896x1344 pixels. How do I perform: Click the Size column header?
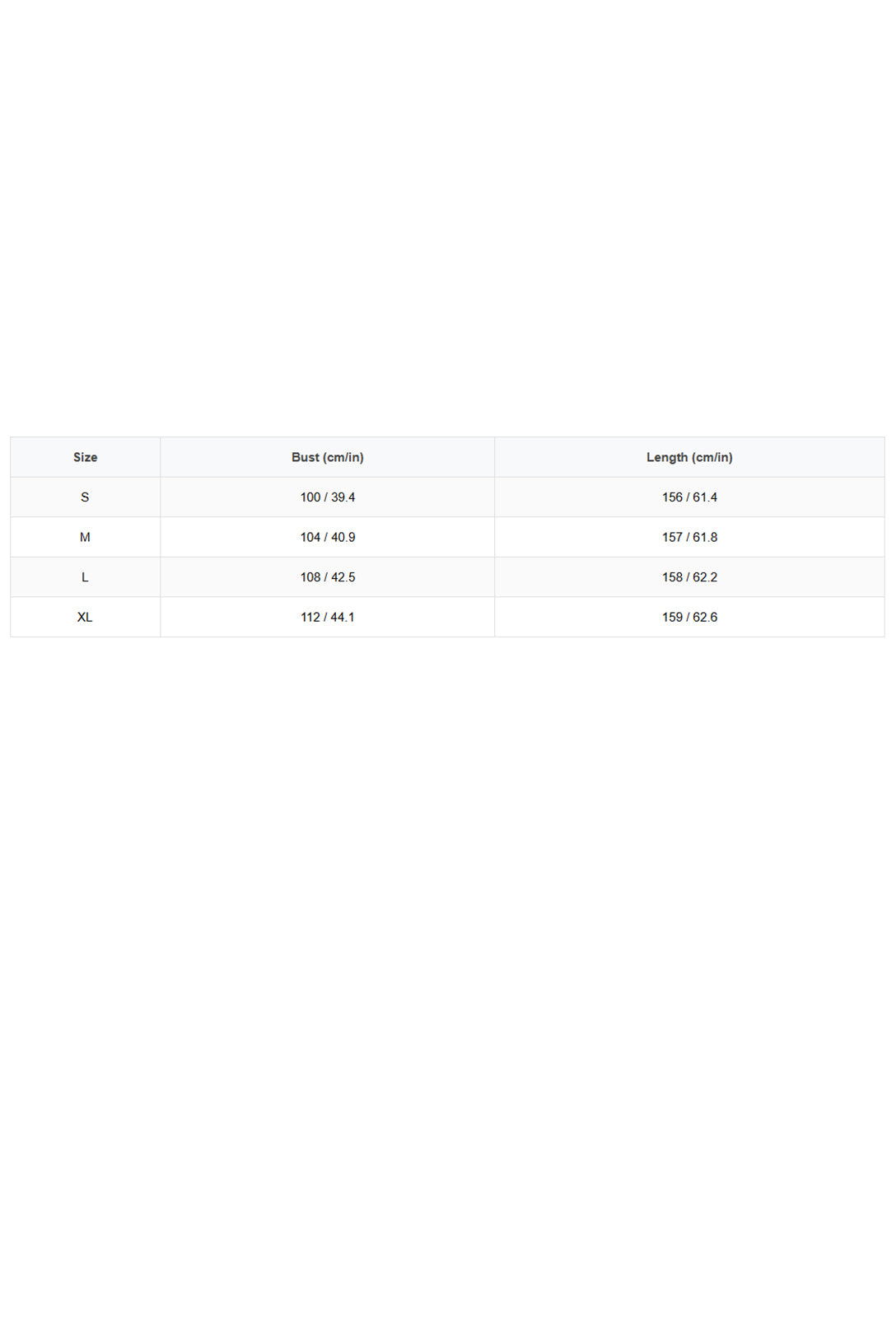click(x=85, y=457)
